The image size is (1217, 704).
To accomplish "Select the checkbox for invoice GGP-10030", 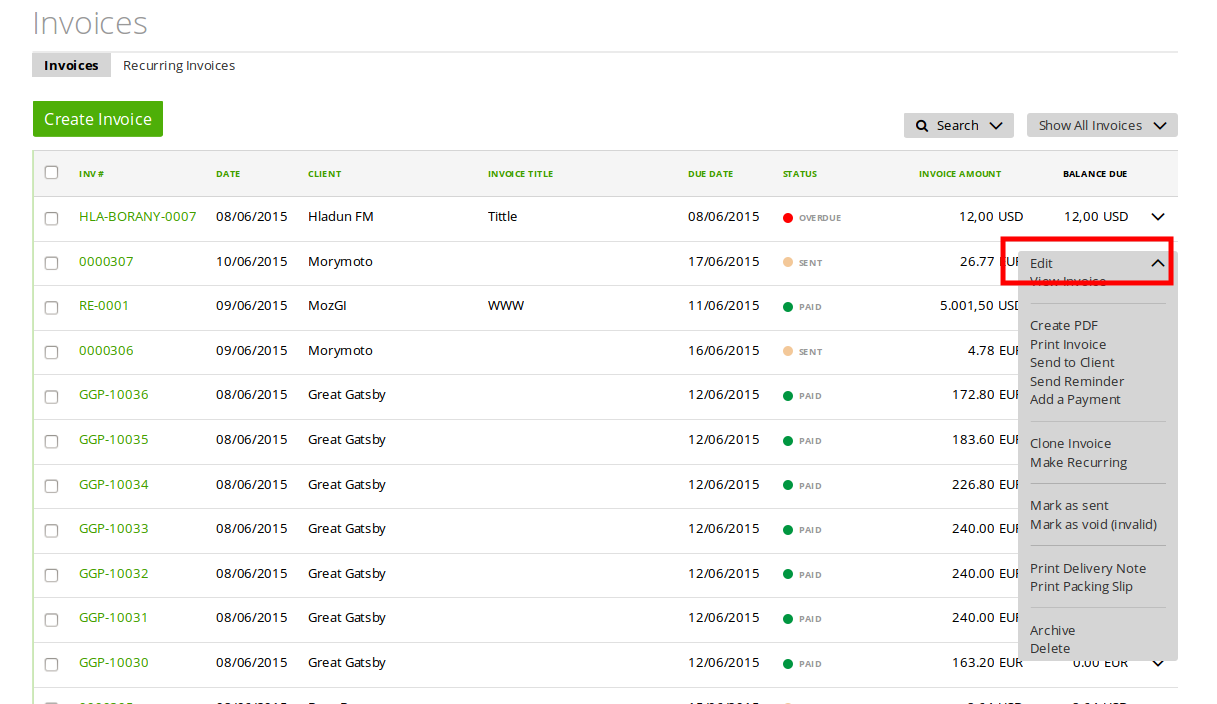I will (x=51, y=664).
